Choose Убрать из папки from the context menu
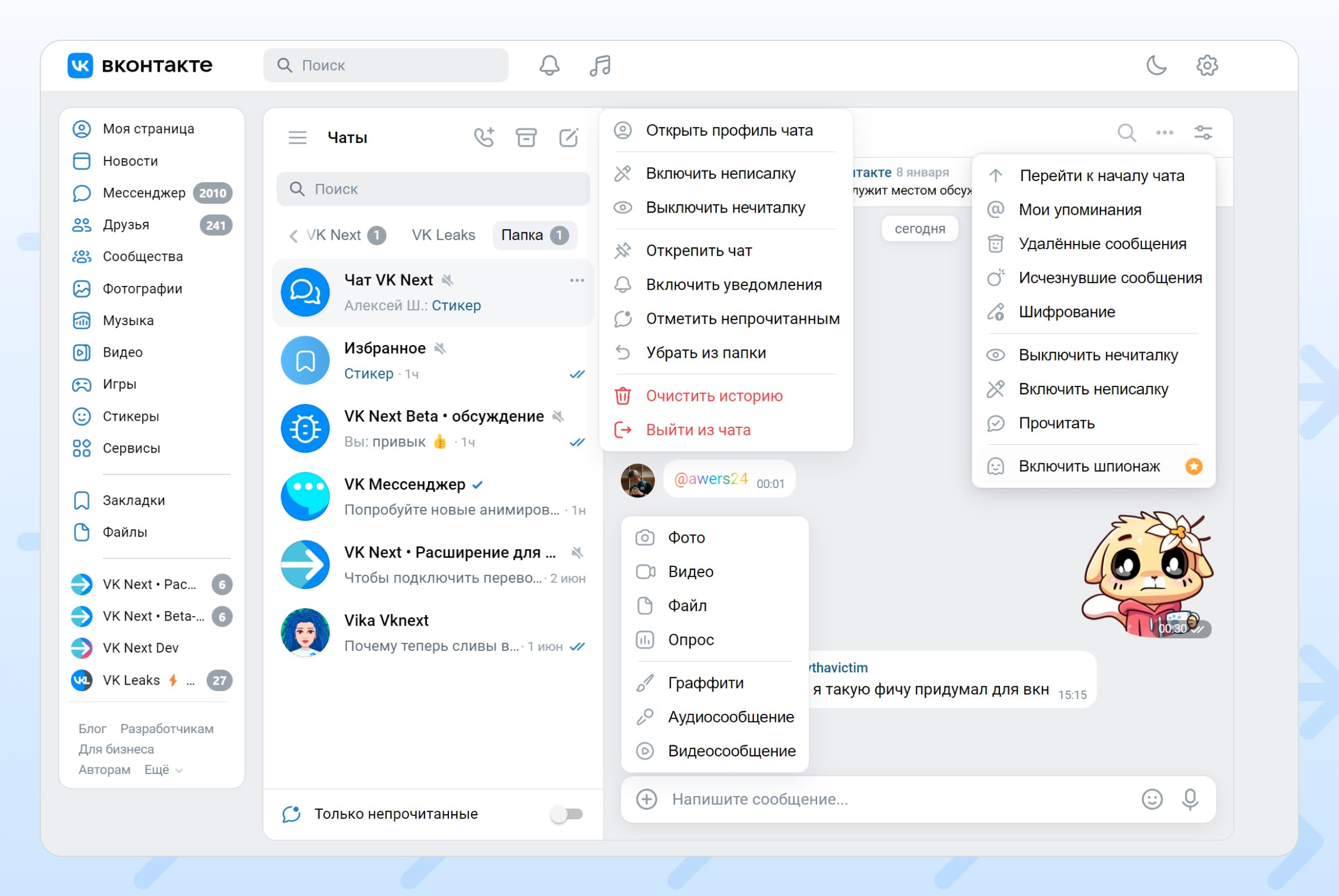 coord(726,353)
